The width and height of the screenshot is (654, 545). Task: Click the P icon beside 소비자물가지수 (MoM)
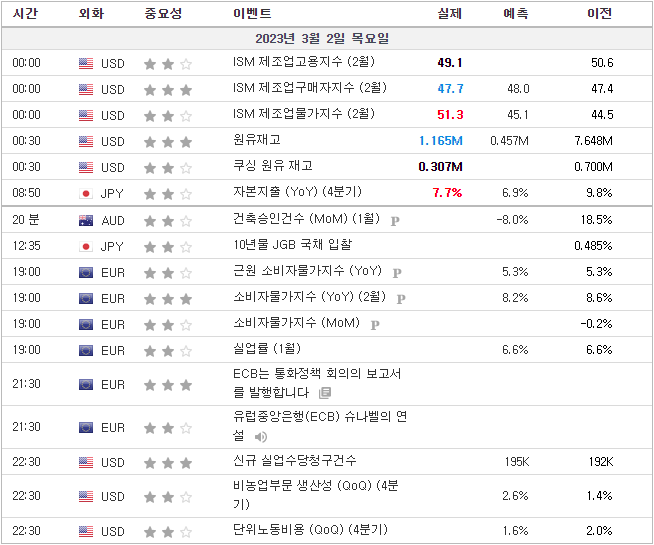click(375, 324)
